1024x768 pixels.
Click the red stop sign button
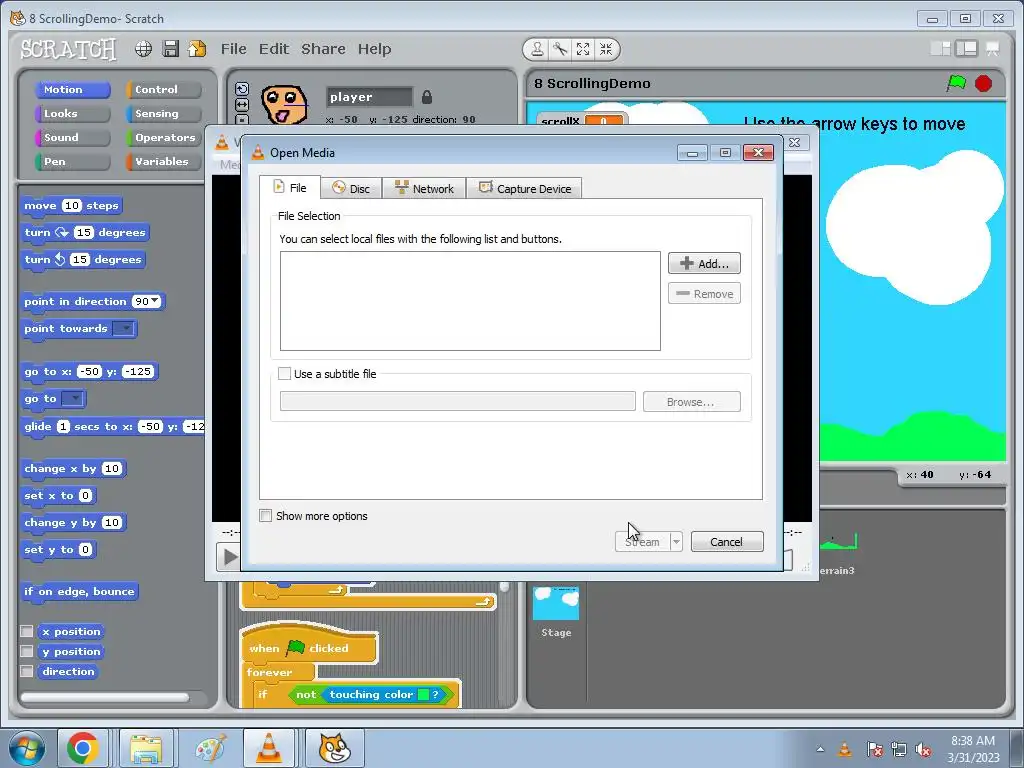coord(984,84)
